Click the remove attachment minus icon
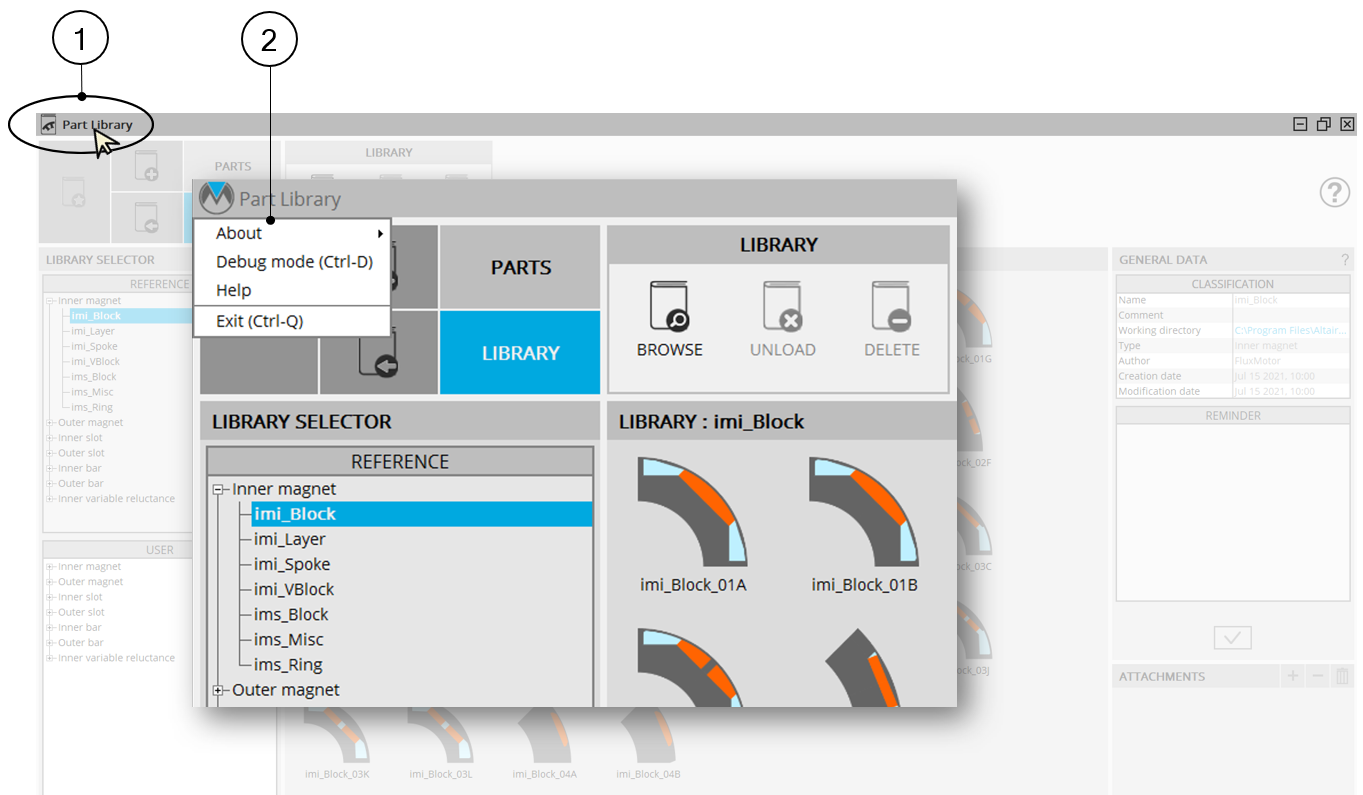 click(x=1318, y=677)
